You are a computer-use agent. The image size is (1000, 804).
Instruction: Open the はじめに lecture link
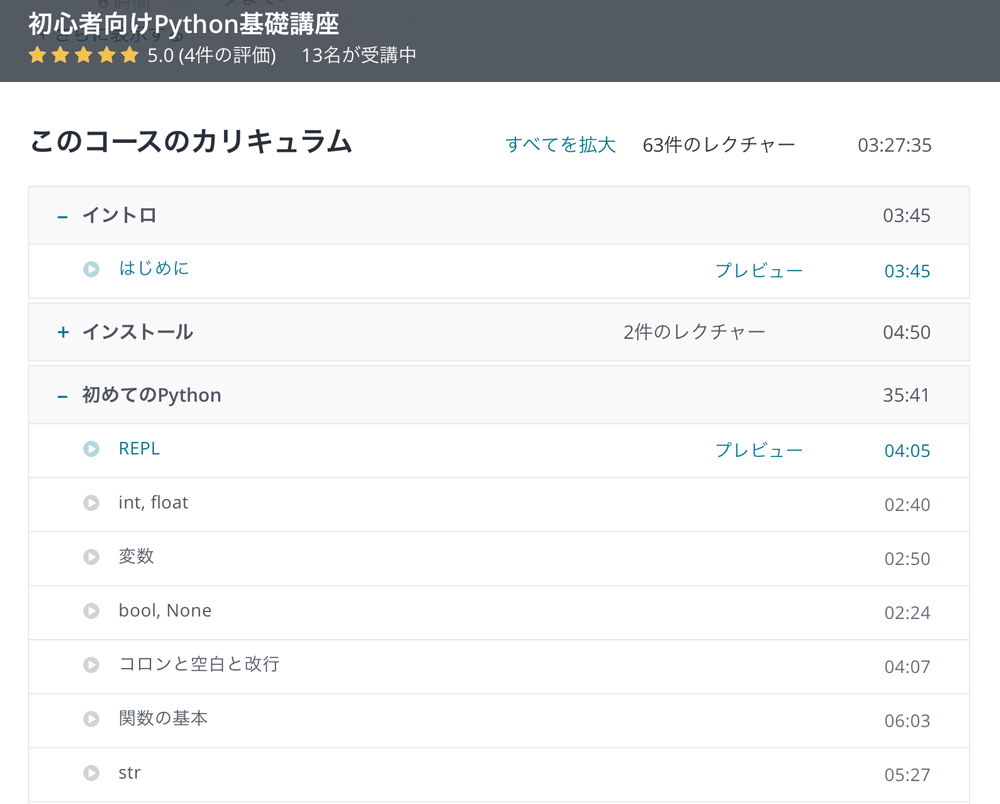154,268
